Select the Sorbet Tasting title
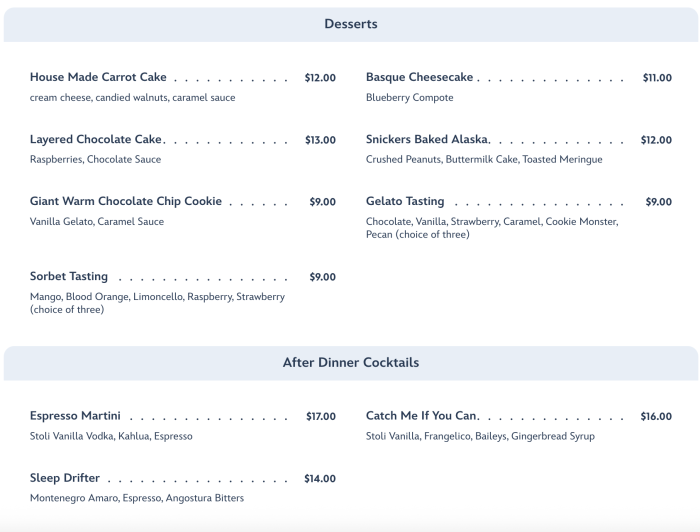This screenshot has height=532, width=700. click(69, 277)
